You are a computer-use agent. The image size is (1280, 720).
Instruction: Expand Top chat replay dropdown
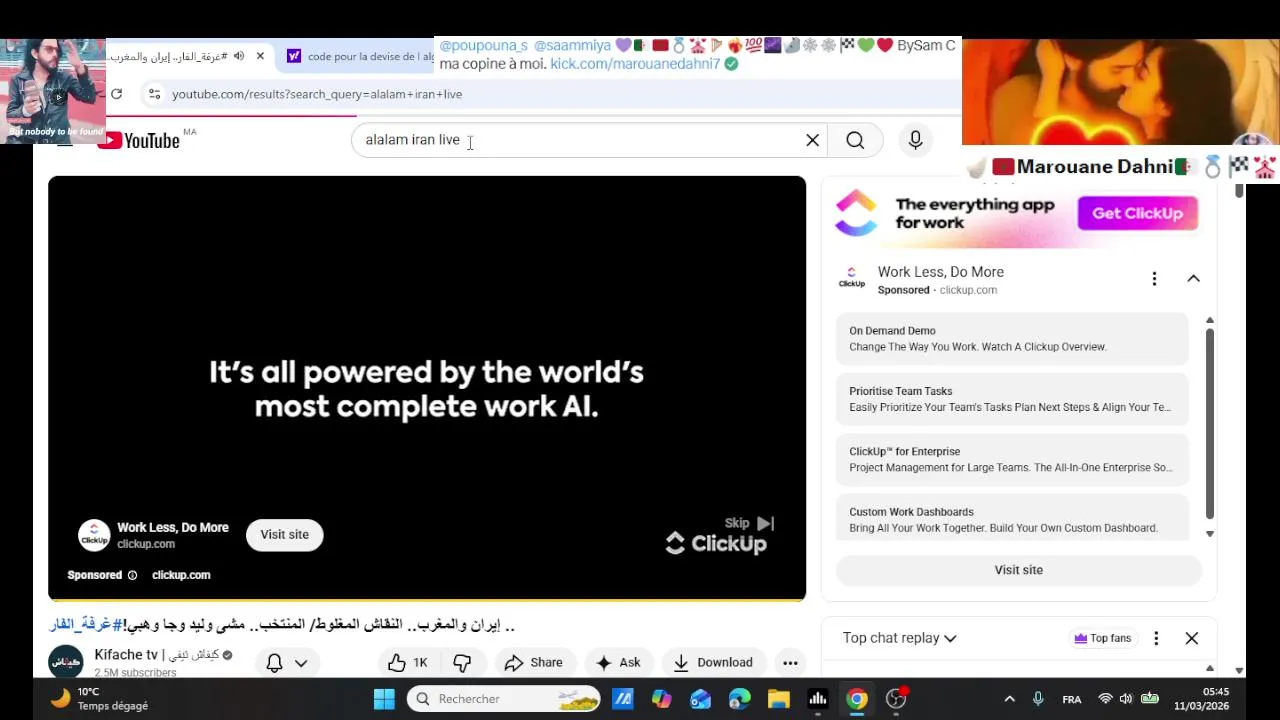click(x=899, y=638)
